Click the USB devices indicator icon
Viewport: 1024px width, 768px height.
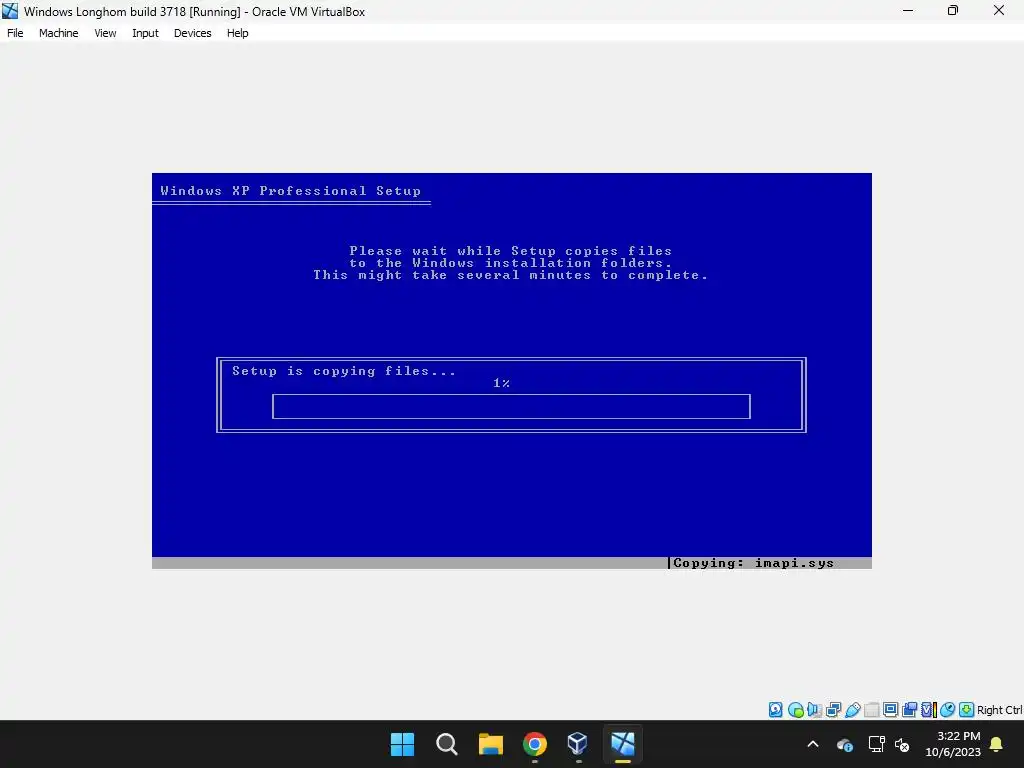pos(852,710)
